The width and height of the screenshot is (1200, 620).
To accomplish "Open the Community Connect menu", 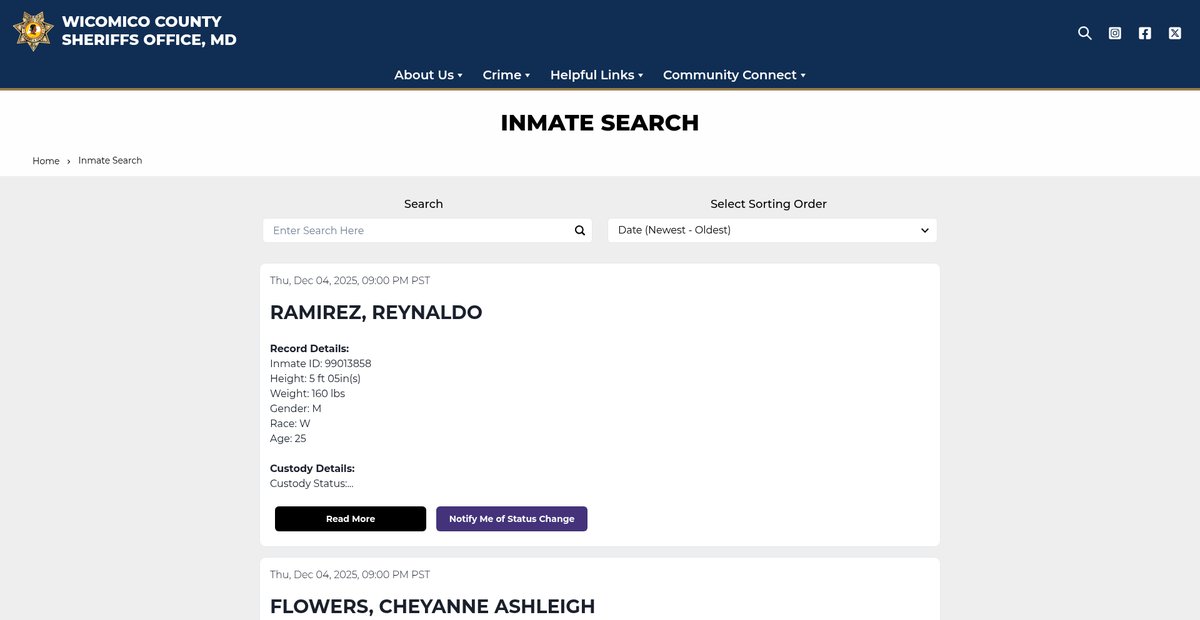I will pyautogui.click(x=734, y=75).
